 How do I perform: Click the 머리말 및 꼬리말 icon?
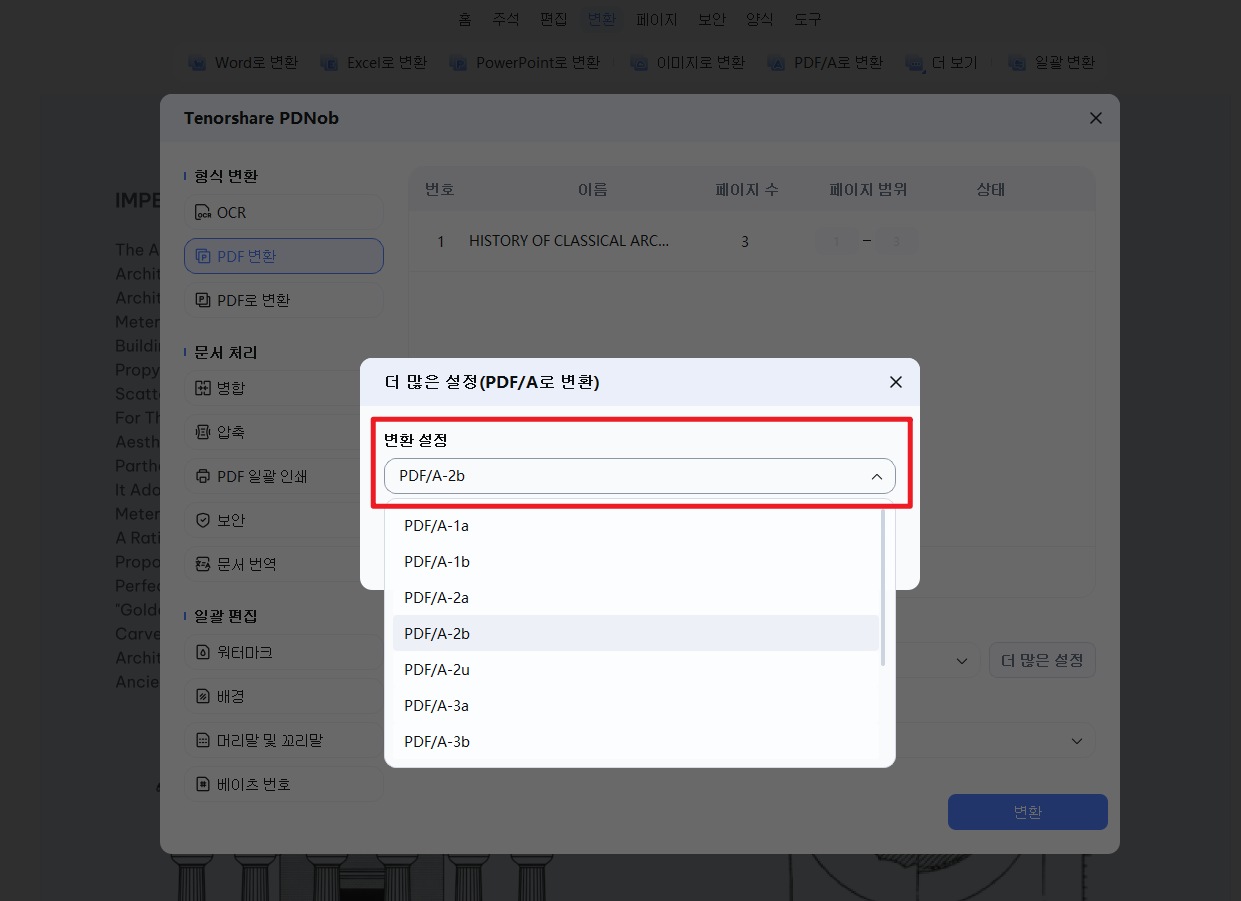pyautogui.click(x=203, y=740)
